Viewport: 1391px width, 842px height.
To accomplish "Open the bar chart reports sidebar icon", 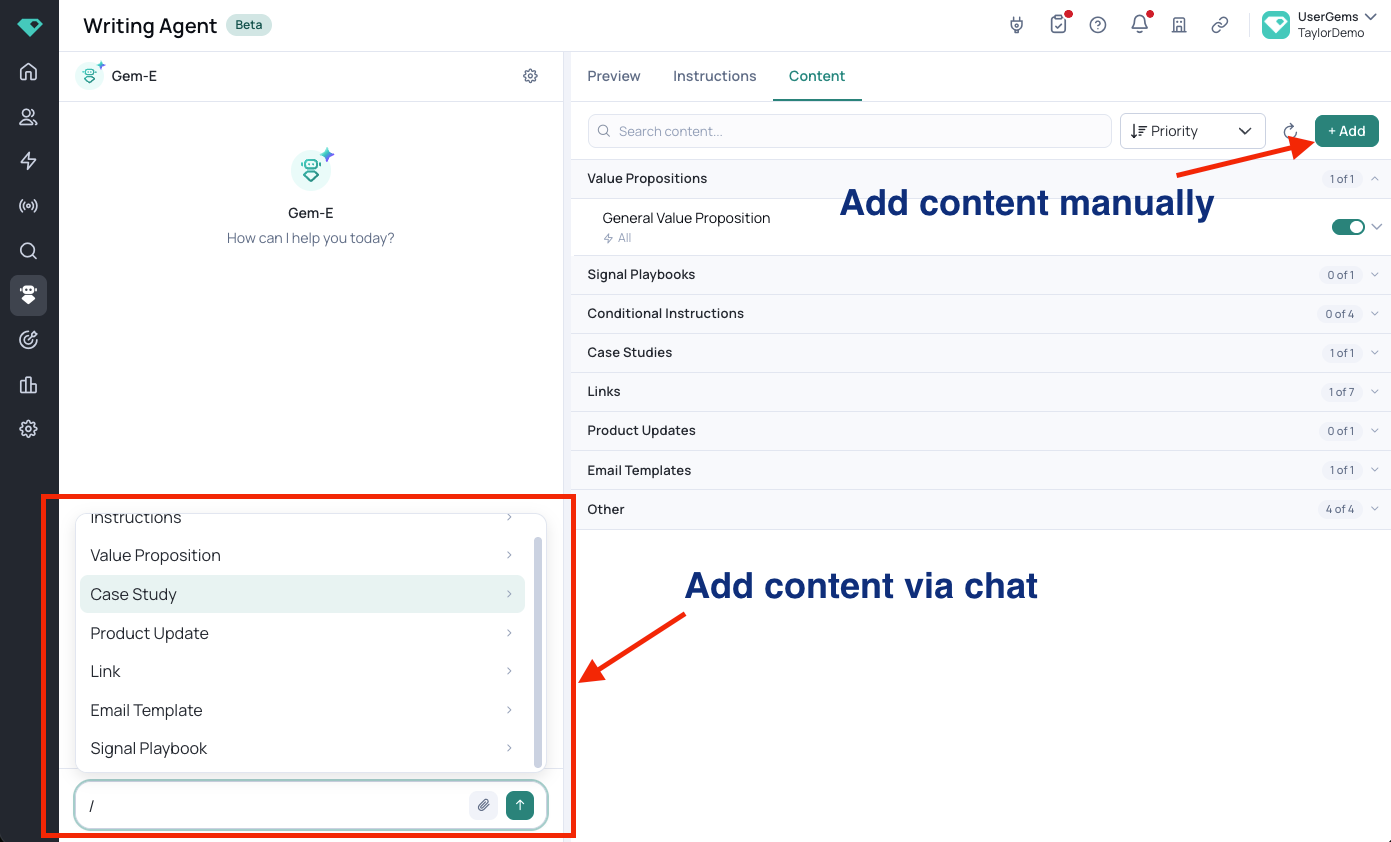I will 28,385.
